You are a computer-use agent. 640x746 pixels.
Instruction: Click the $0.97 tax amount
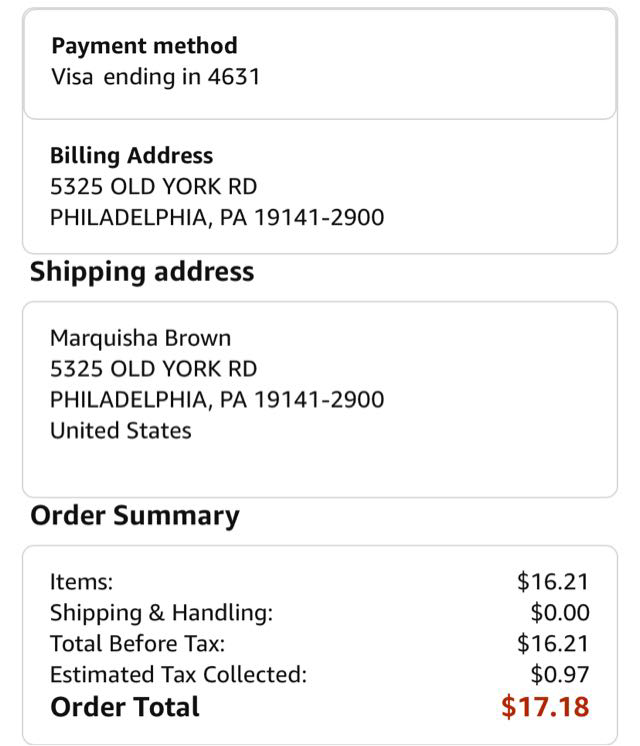(x=560, y=675)
